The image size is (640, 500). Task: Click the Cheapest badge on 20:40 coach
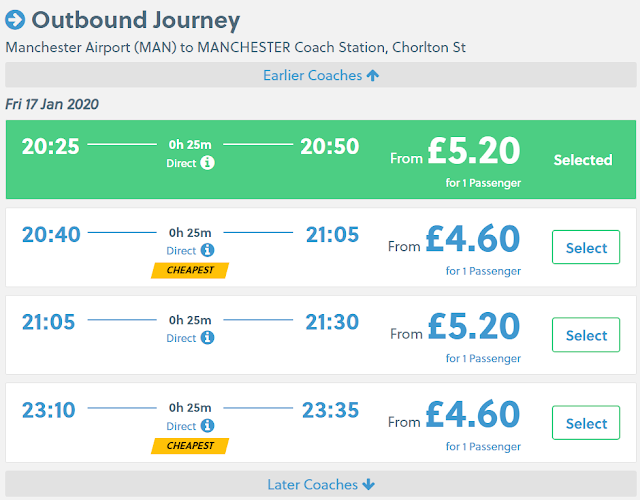(190, 270)
